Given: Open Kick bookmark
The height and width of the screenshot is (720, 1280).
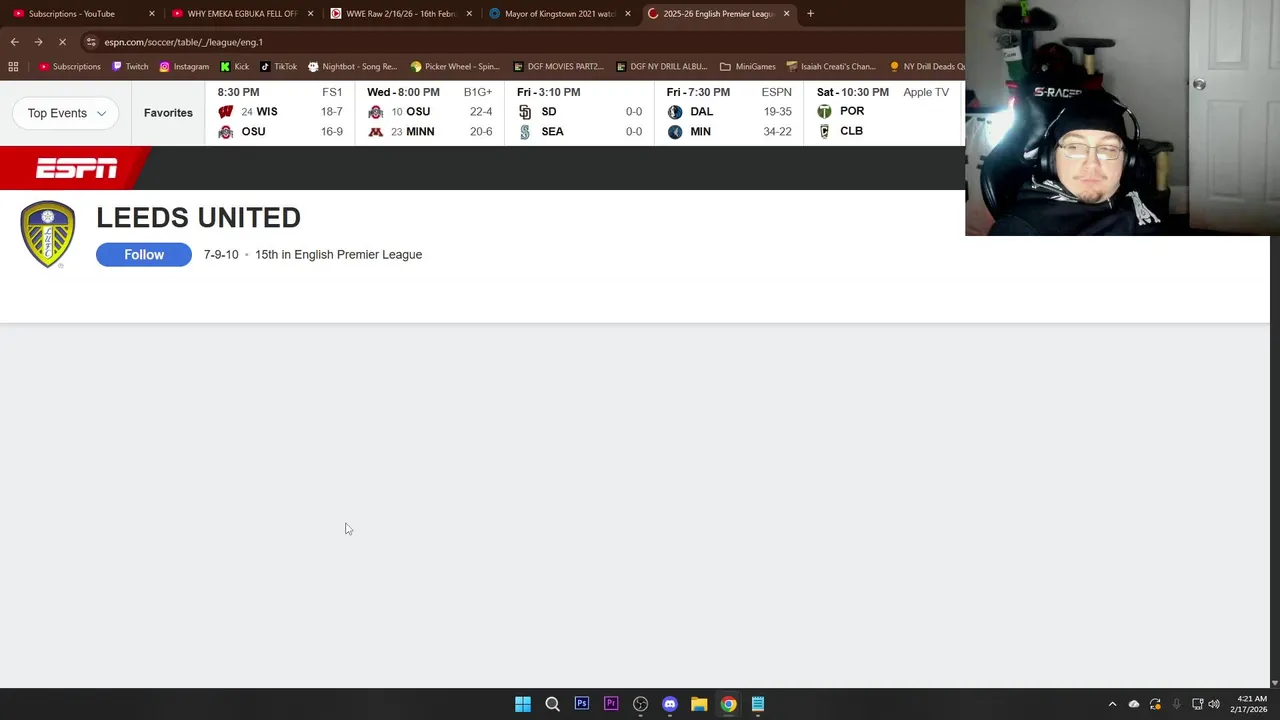Looking at the screenshot, I should click(234, 67).
